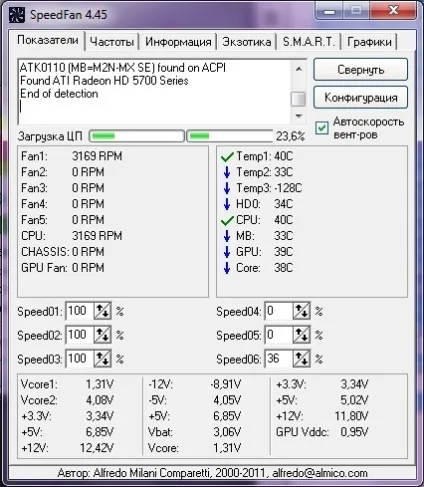The image size is (424, 487).
Task: Click the SpeedFan fan icon in title bar
Action: tap(17, 15)
